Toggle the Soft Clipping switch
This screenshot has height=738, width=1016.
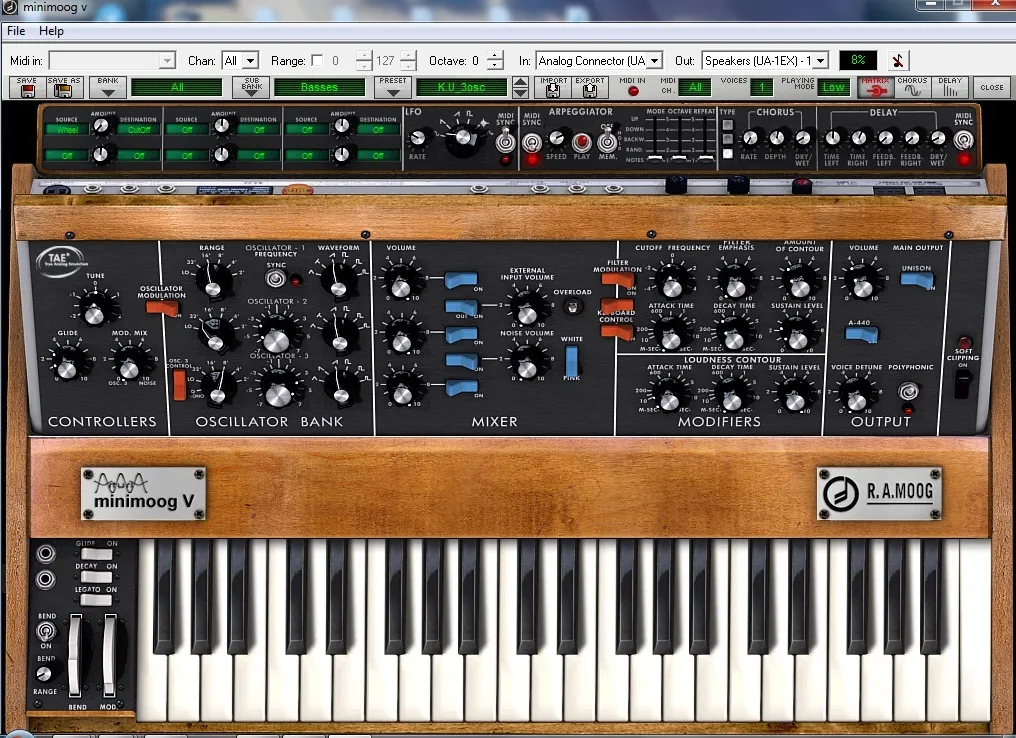[964, 384]
